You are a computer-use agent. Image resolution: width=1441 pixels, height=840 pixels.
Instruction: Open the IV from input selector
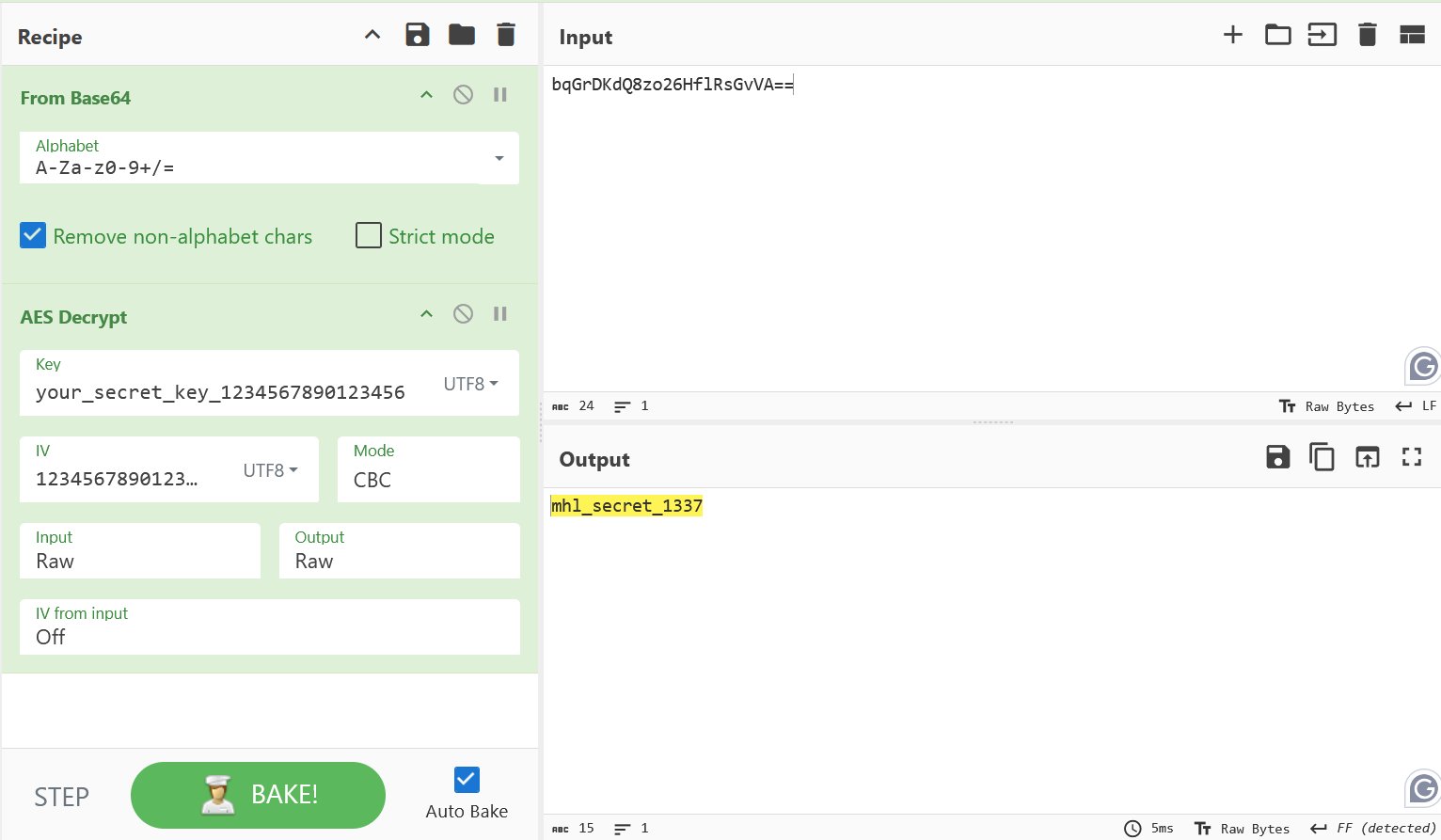270,626
